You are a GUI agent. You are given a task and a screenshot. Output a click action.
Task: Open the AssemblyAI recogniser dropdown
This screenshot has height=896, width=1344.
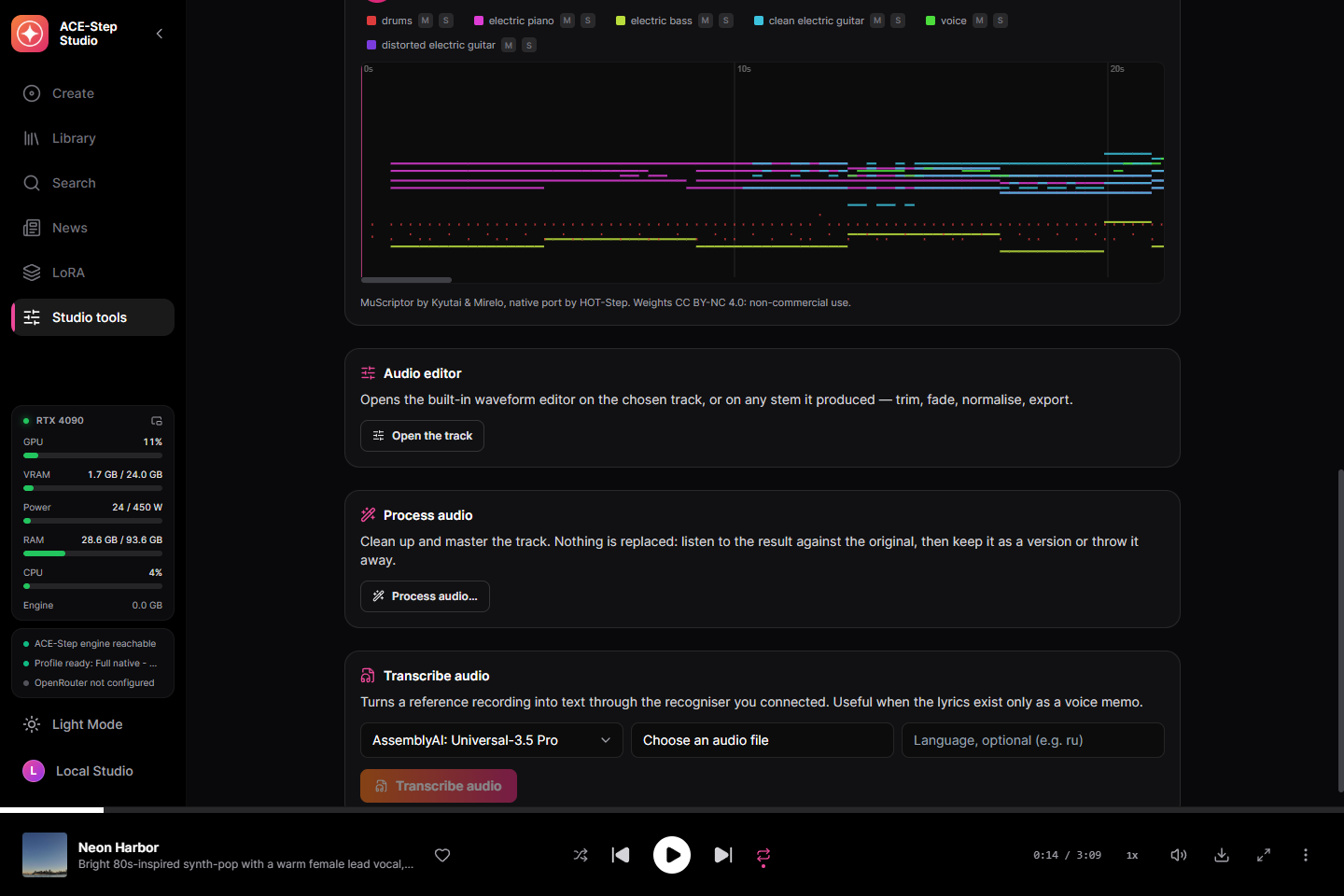(x=492, y=740)
